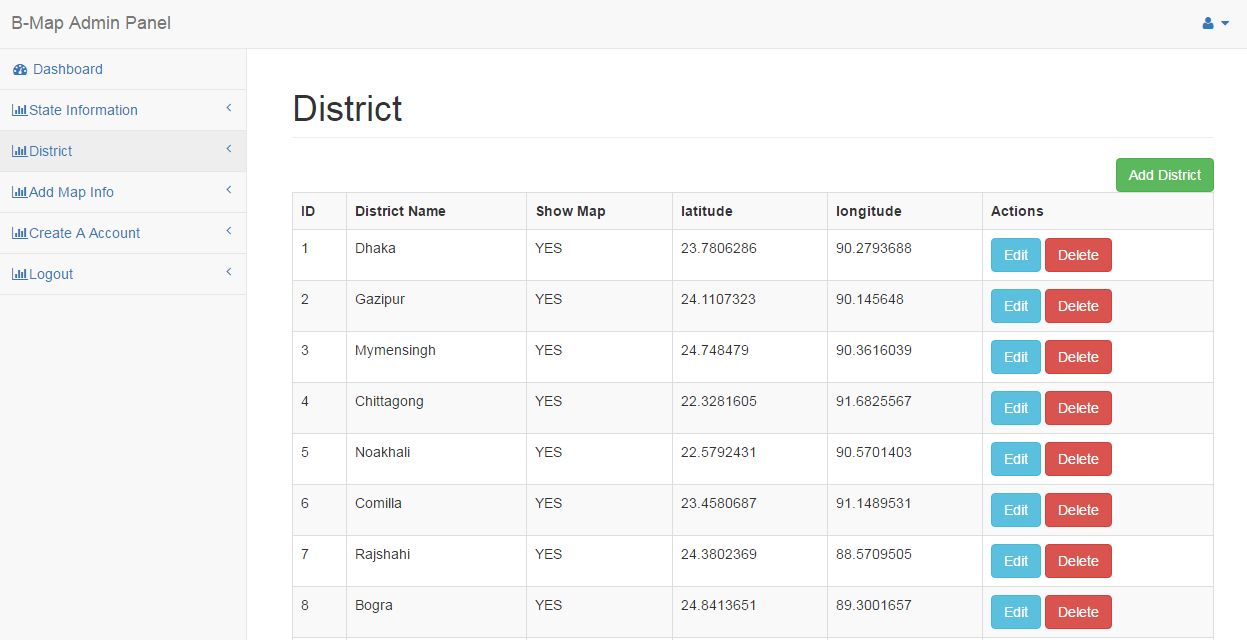Click longitude value 91.1489531
Screen dimensions: 1247x640
[874, 503]
